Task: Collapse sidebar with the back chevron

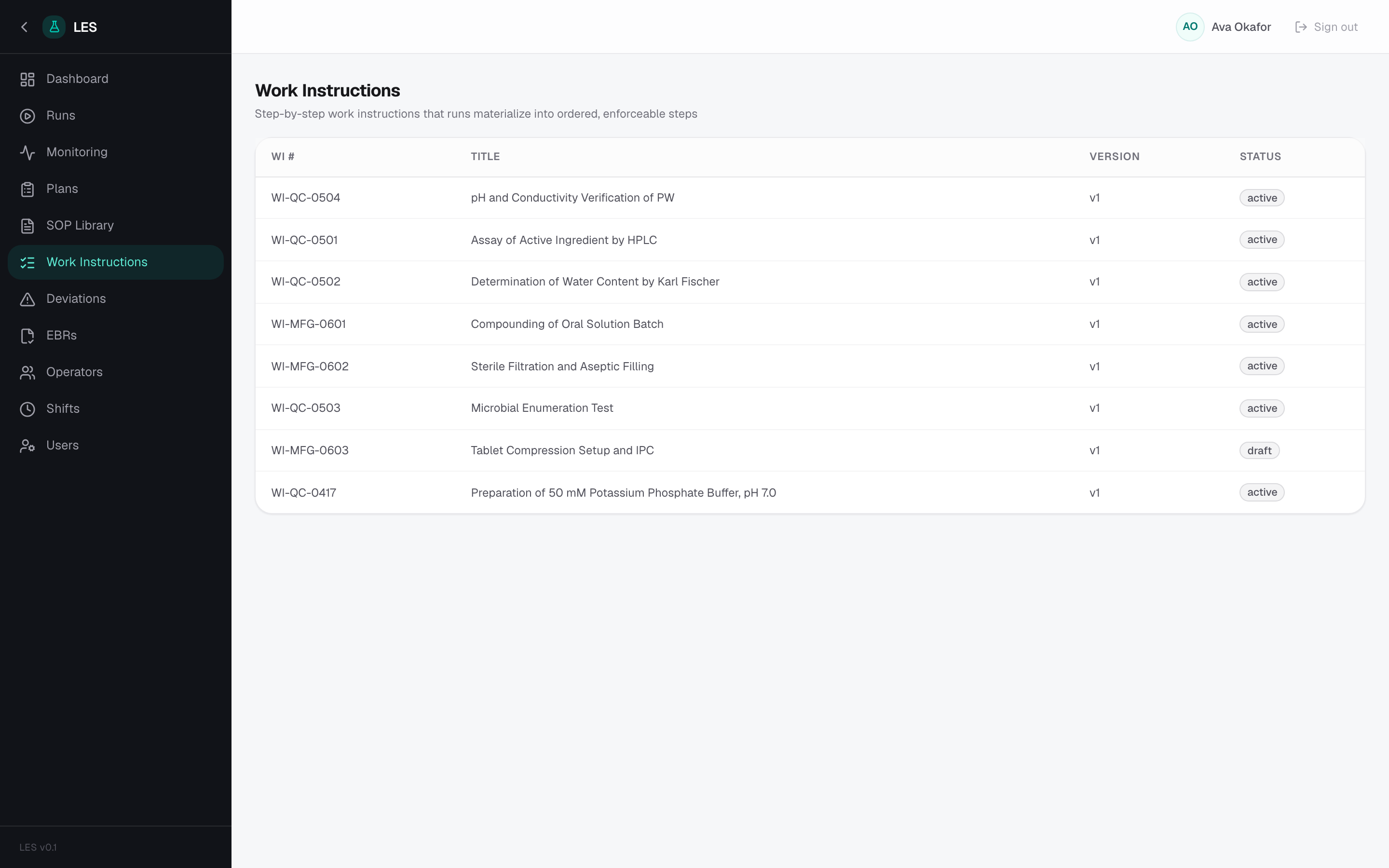Action: point(24,27)
